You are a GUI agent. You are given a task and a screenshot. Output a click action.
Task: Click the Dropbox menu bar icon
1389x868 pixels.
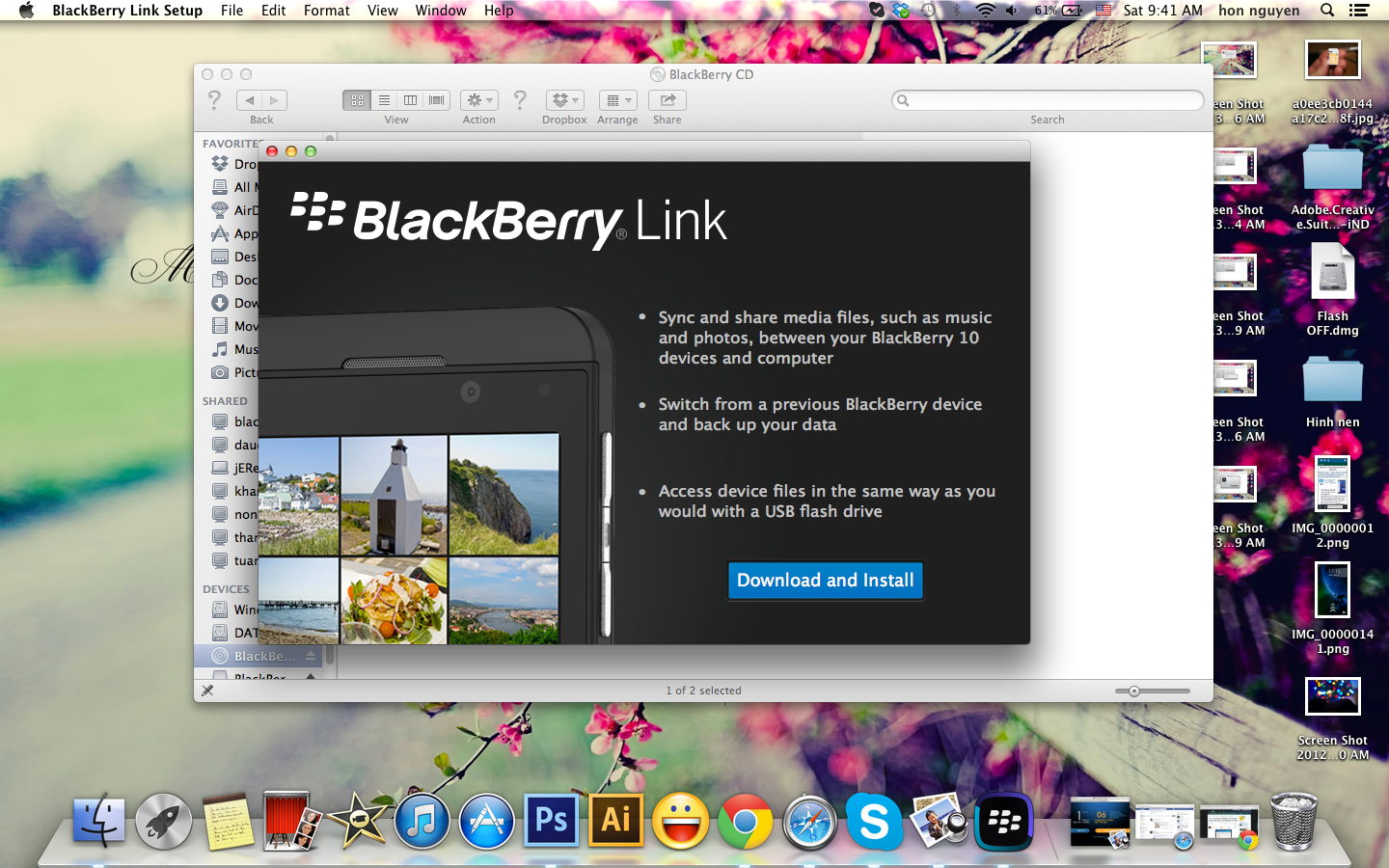[x=901, y=11]
